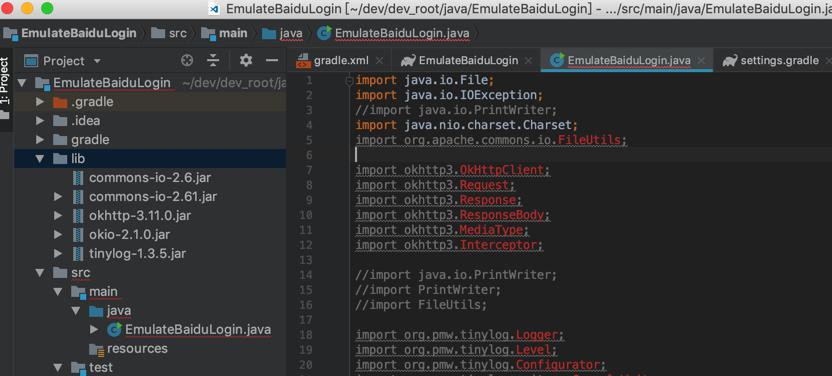
Task: Select commons-io-2.61.jar in tree
Action: pyautogui.click(x=153, y=197)
